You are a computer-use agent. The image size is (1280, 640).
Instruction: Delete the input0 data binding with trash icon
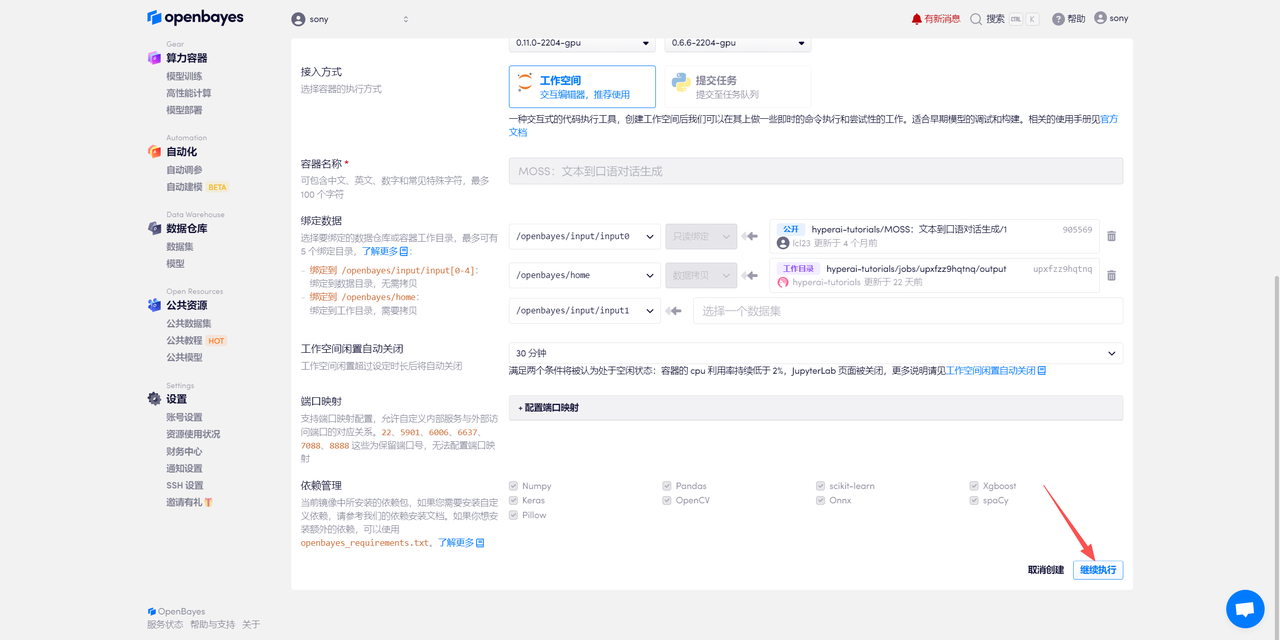pos(1111,237)
